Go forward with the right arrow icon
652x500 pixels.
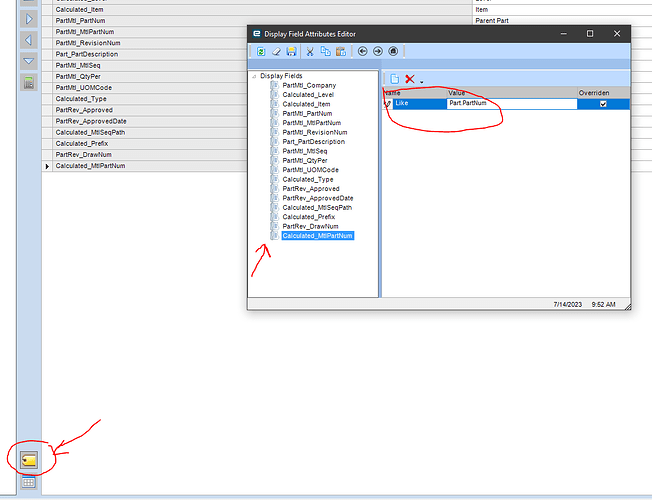point(378,51)
